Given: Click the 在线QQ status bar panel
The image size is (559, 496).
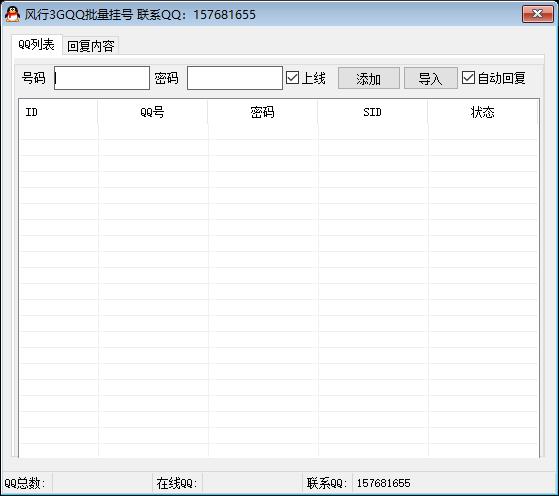Looking at the screenshot, I should 227,484.
